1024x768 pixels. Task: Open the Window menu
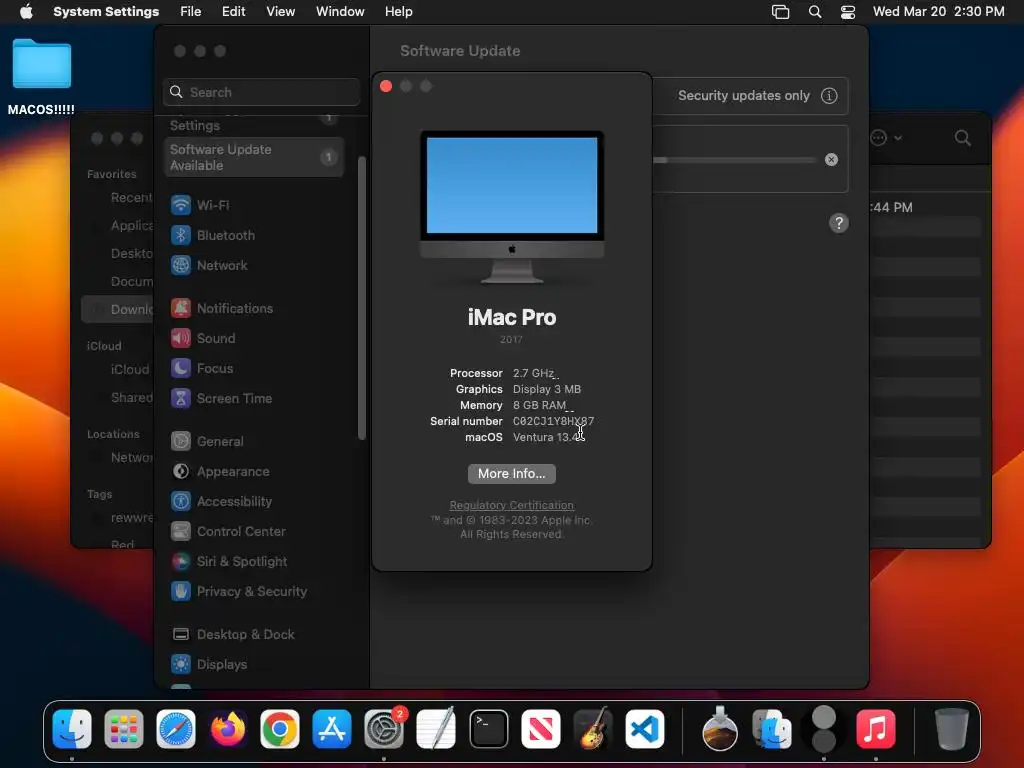[340, 12]
